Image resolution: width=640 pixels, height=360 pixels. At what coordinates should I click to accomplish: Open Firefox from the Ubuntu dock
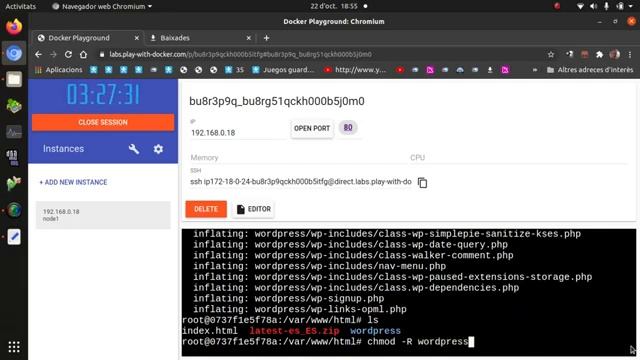(x=14, y=27)
